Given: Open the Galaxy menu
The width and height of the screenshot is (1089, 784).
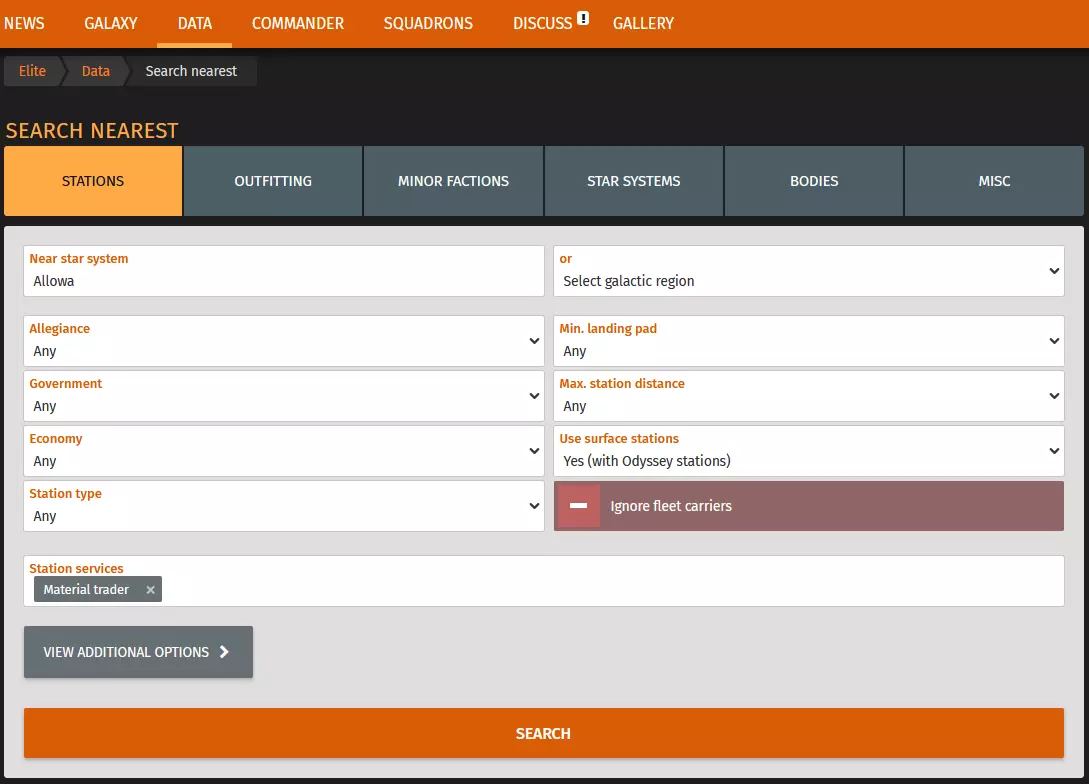Looking at the screenshot, I should point(110,24).
